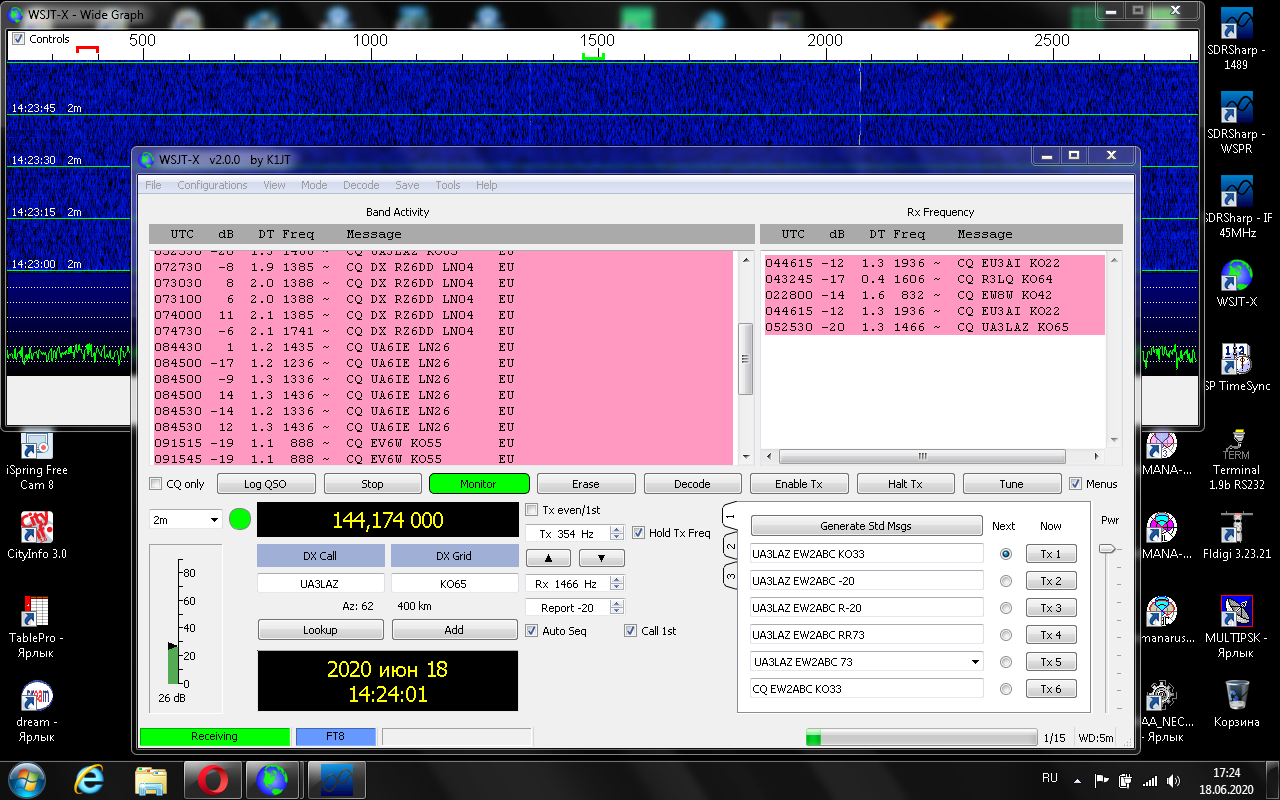Screen dimensions: 1280x800
Task: Expand the Tx 5 message dropdown
Action: 975,662
